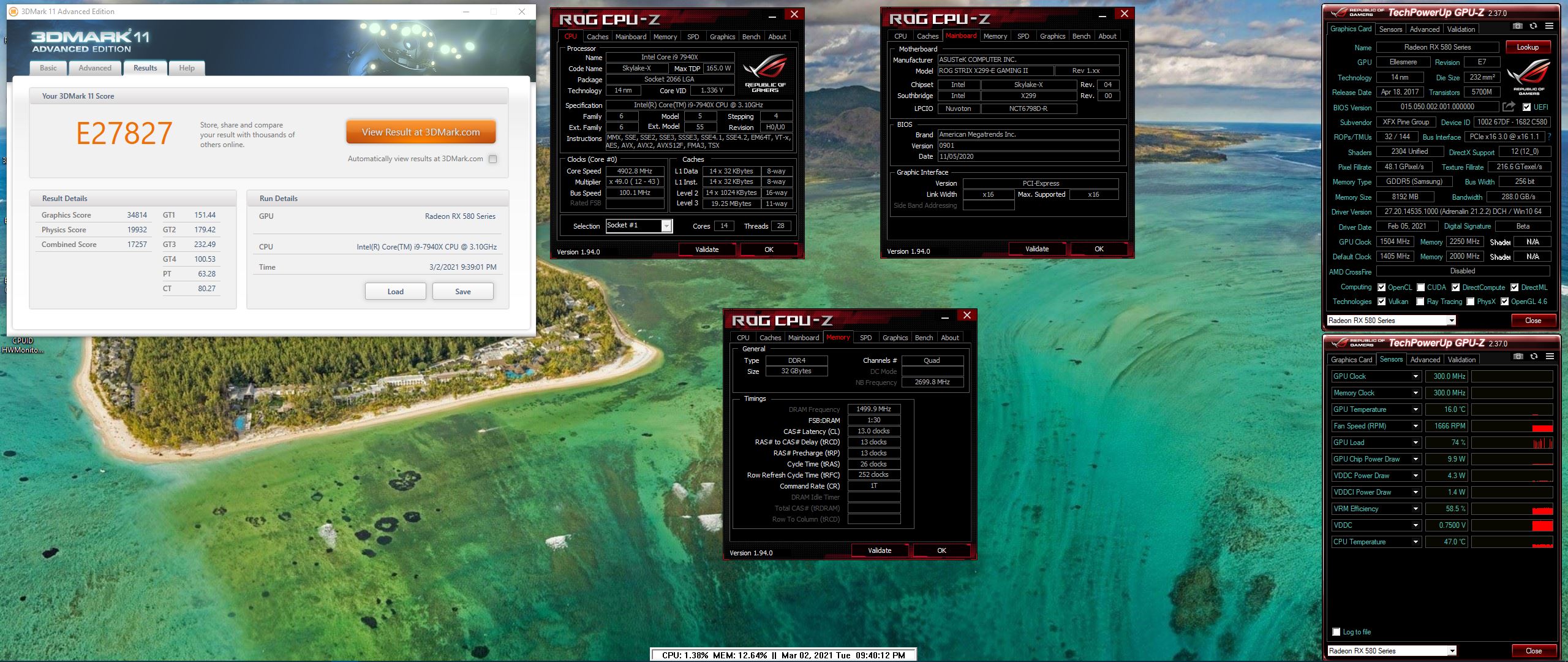Click the Bus Interface question mark in GPU-Z
Image resolution: width=1568 pixels, height=662 pixels.
pos(1550,137)
